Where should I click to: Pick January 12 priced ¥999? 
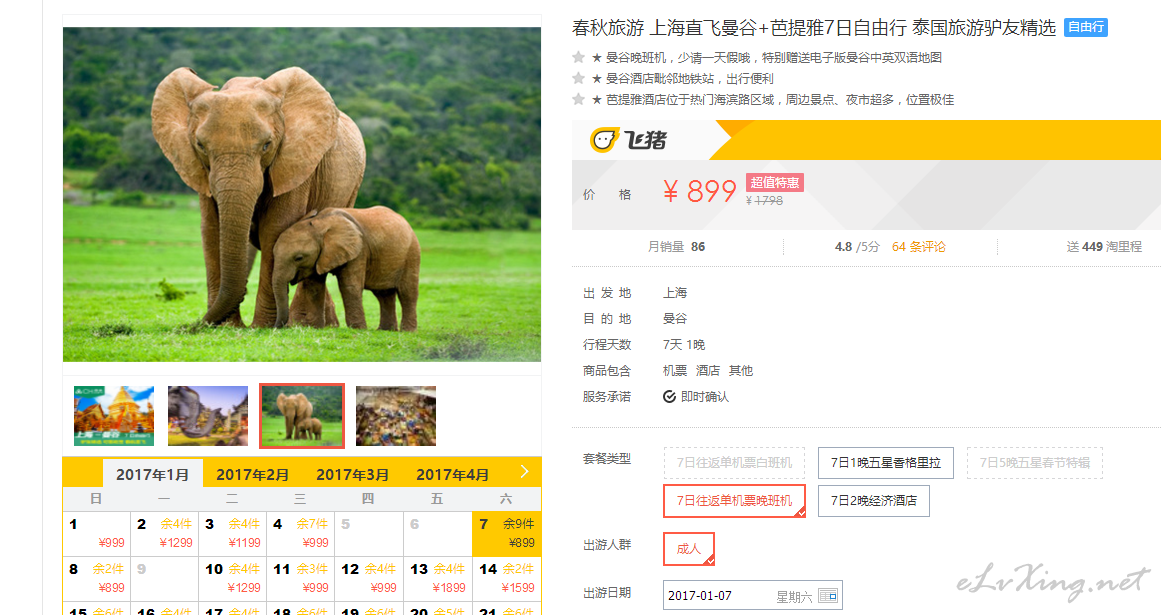coord(369,579)
